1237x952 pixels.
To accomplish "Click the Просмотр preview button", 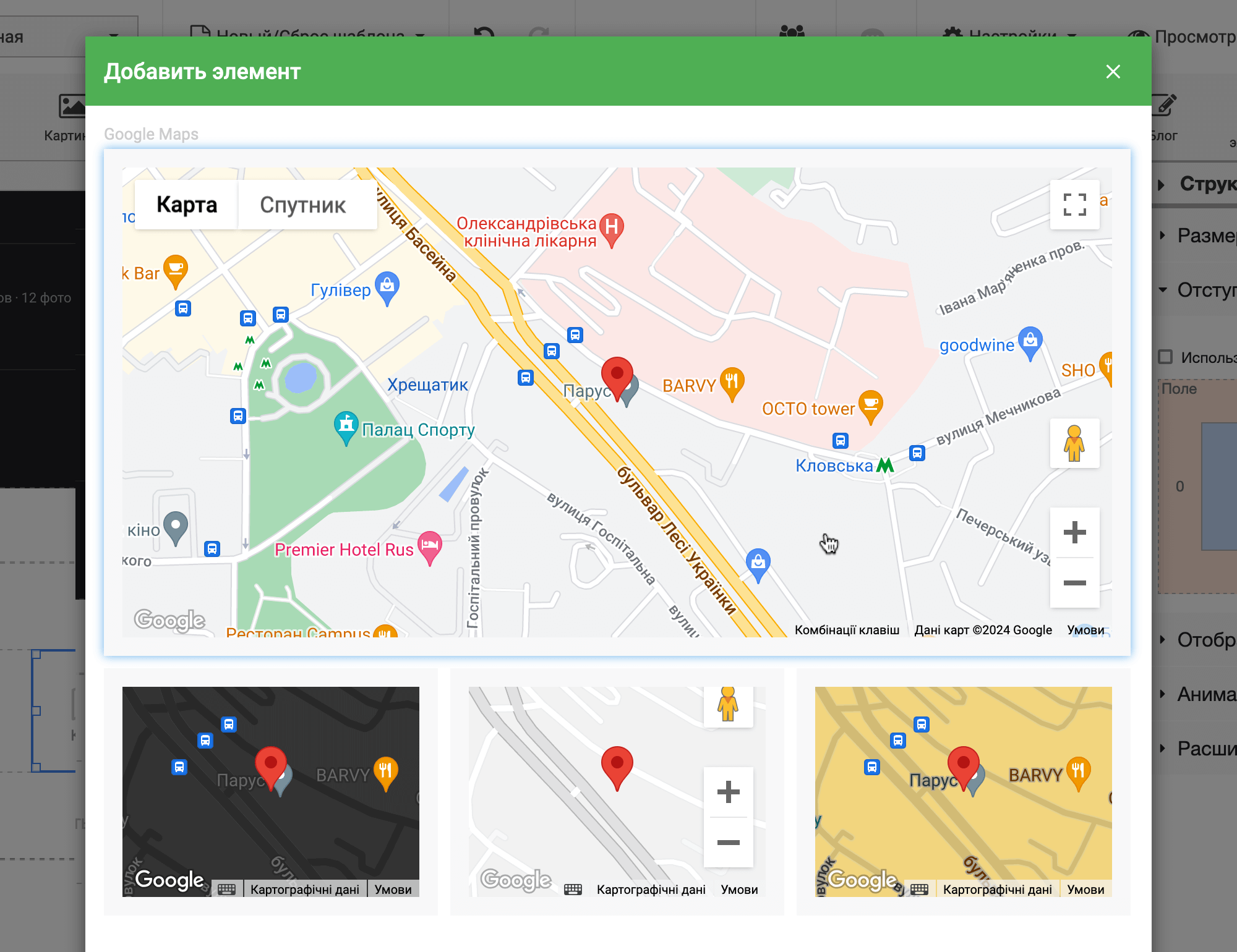I will pyautogui.click(x=1181, y=36).
